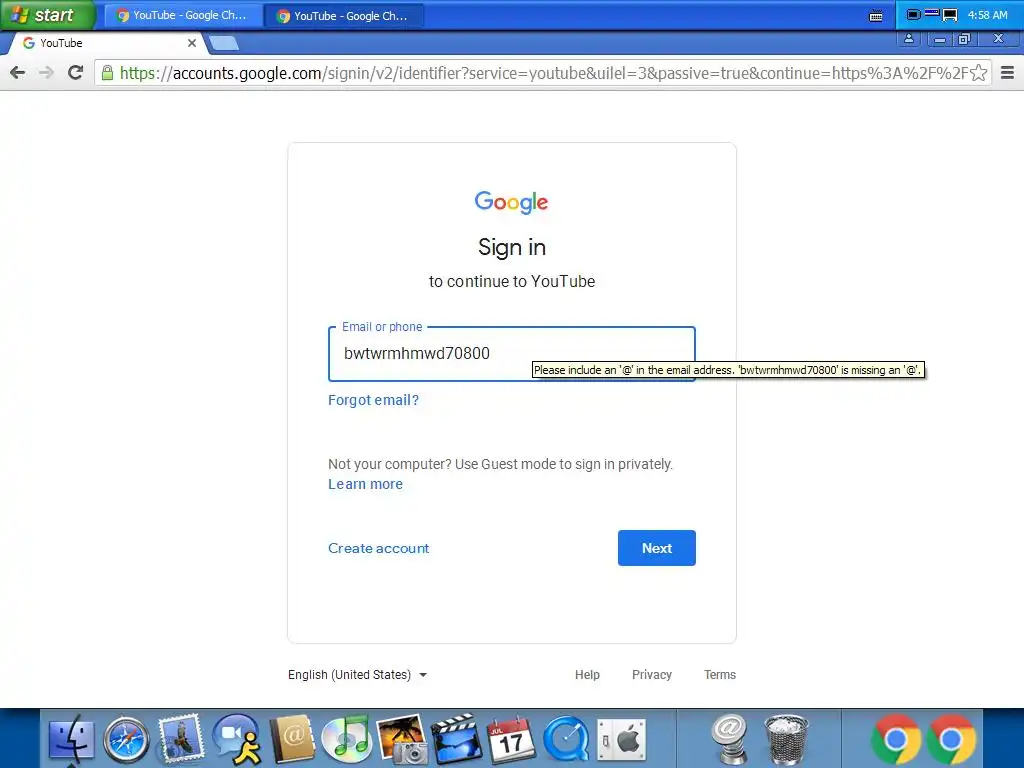Click the Chrome user profile icon
This screenshot has width=1024, height=768.
pyautogui.click(x=908, y=39)
